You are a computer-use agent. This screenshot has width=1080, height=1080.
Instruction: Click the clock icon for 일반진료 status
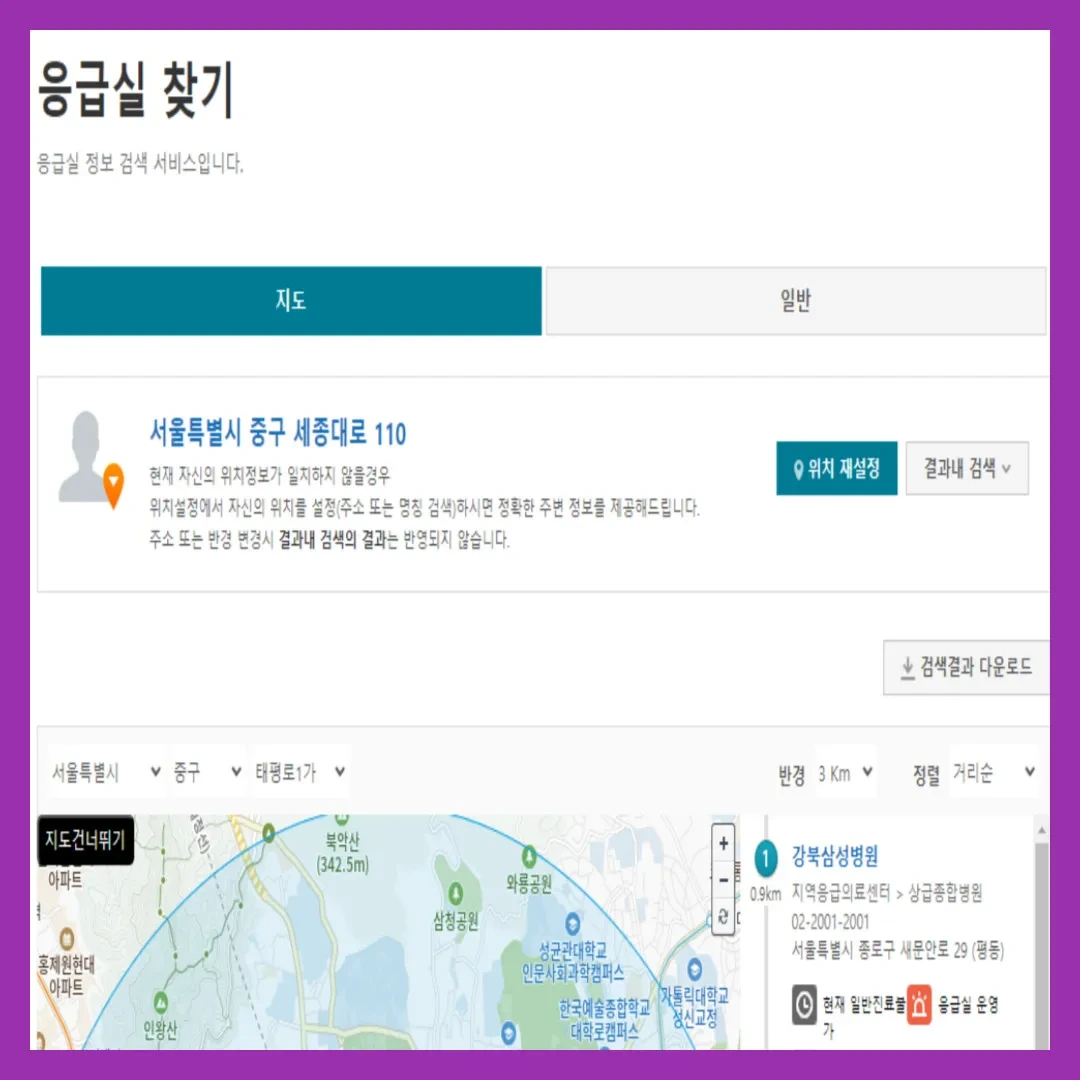click(804, 1005)
